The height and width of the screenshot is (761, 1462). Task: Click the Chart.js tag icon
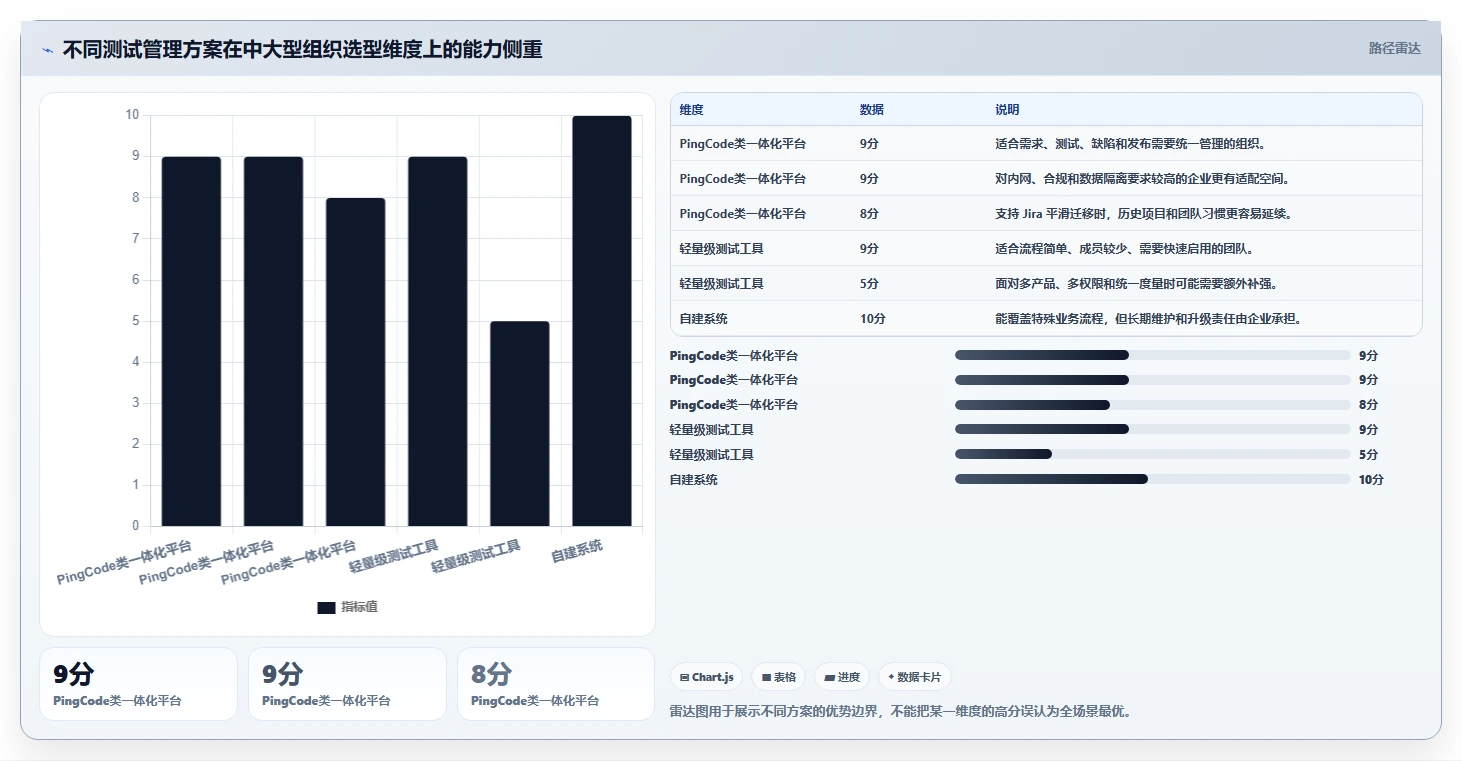[684, 677]
